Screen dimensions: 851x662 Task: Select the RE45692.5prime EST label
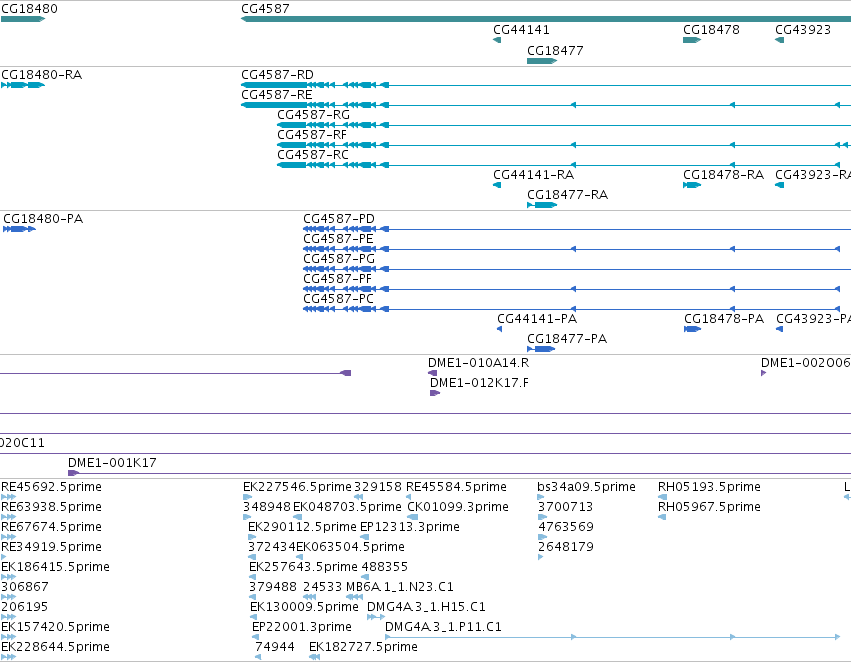tap(52, 487)
